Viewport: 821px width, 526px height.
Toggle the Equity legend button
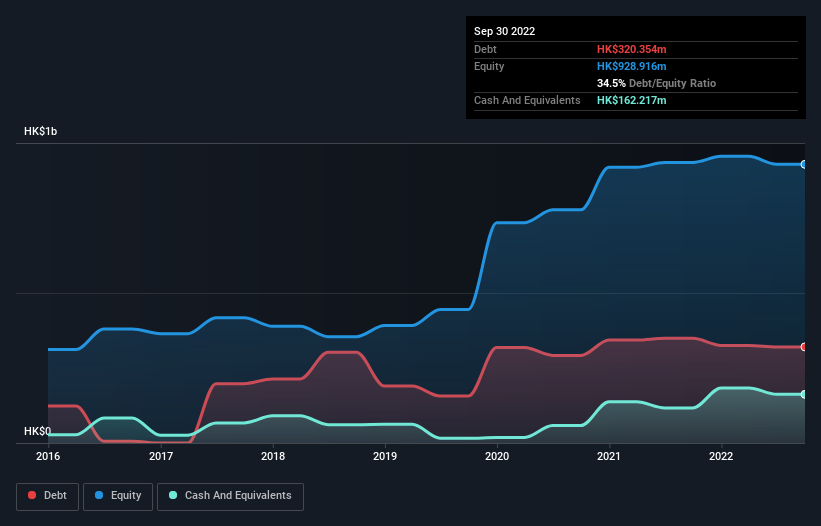pyautogui.click(x=118, y=496)
